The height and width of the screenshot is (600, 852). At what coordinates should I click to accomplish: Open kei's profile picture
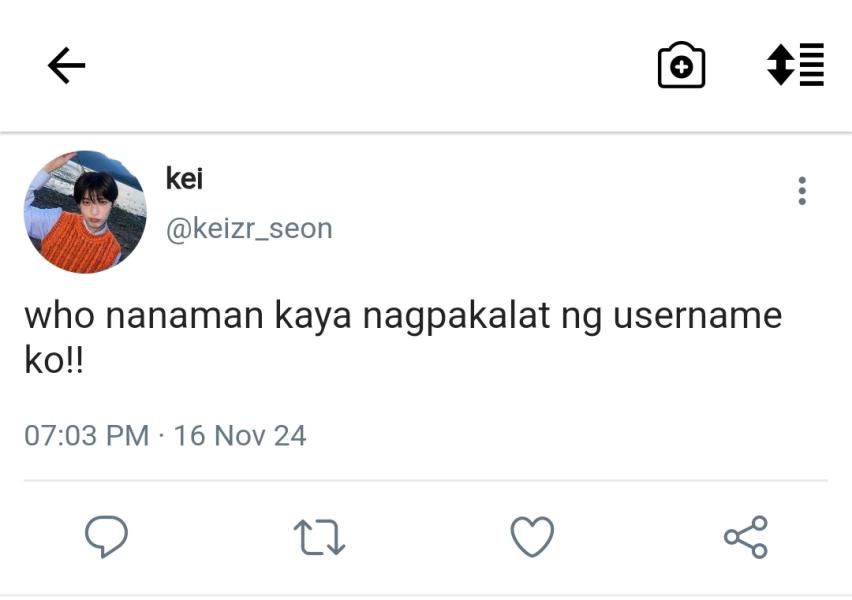pyautogui.click(x=85, y=212)
